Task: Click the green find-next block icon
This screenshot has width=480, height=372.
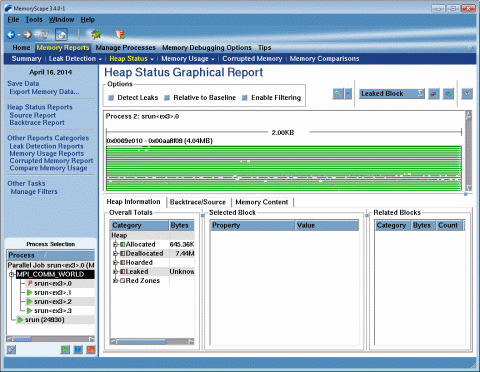Action: 449,94
